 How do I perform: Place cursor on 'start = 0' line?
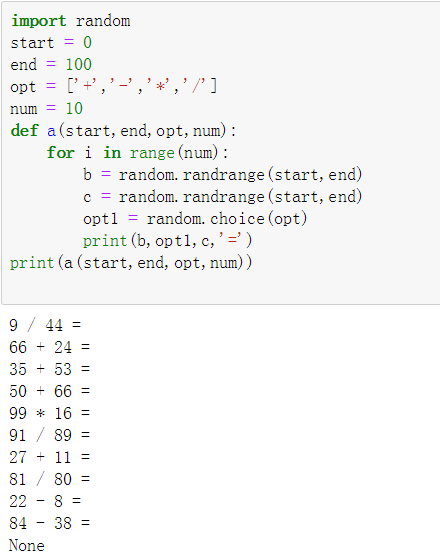click(x=51, y=43)
